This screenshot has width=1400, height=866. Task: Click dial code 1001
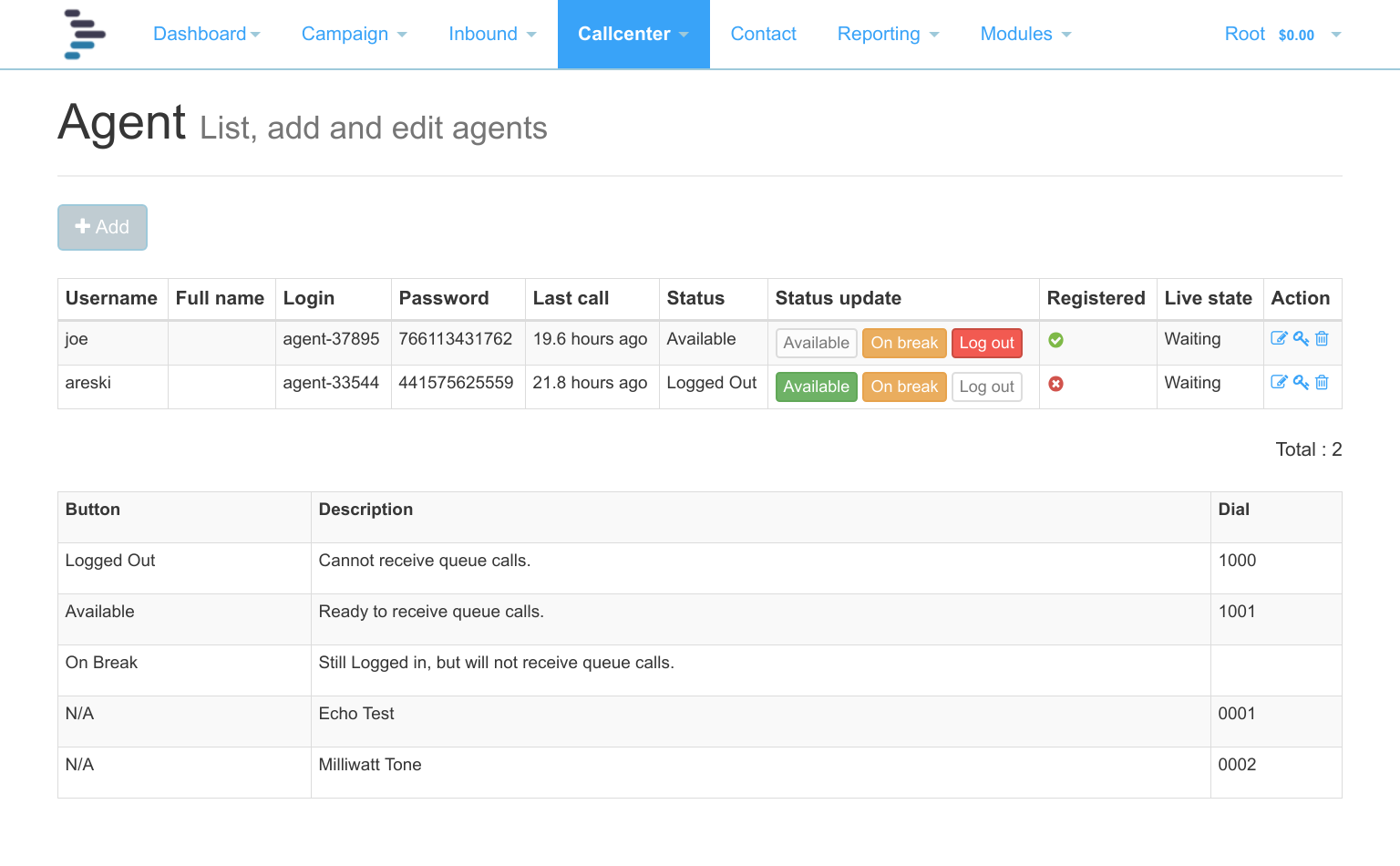click(1237, 612)
